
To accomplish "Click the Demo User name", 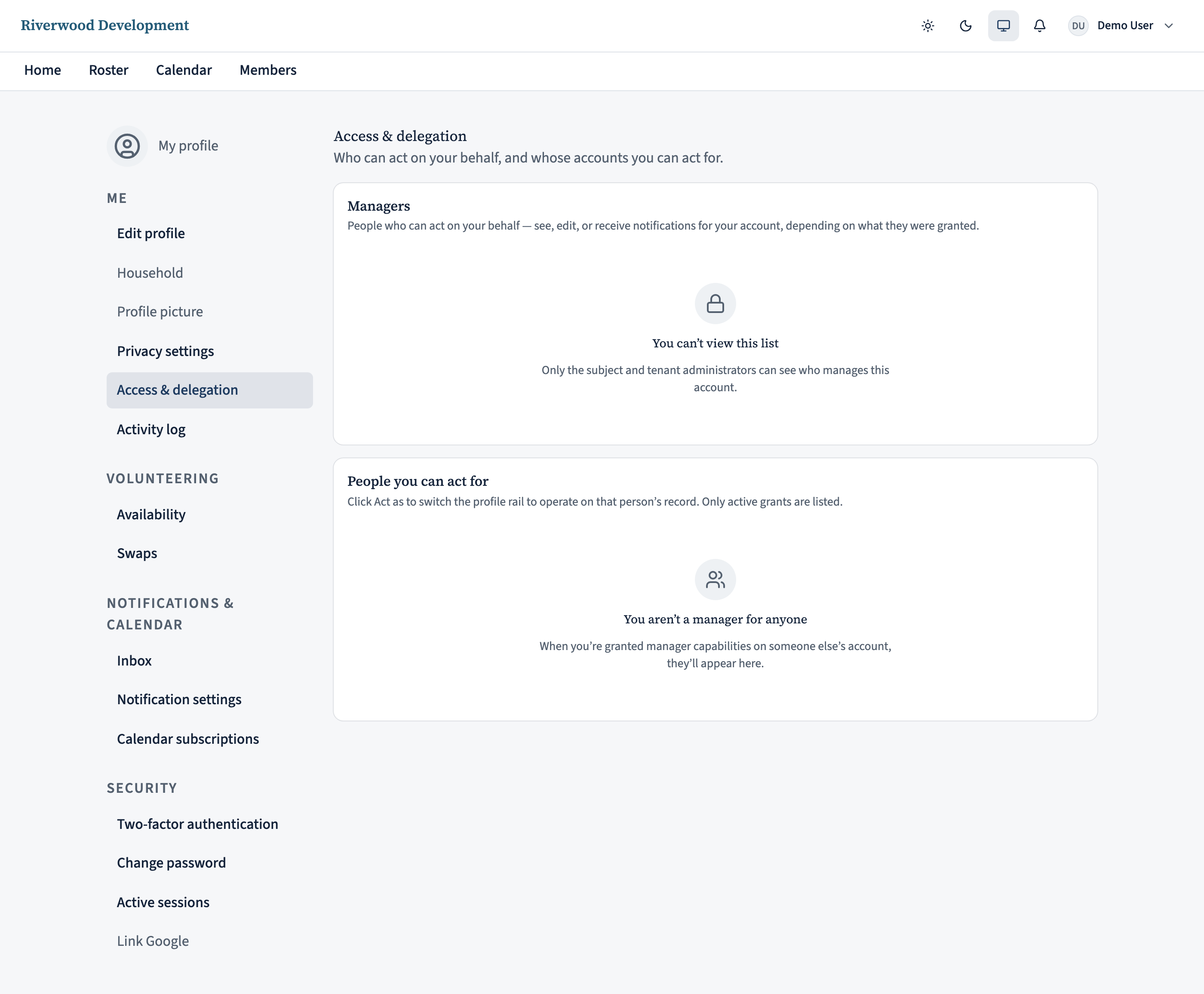I will click(x=1125, y=26).
